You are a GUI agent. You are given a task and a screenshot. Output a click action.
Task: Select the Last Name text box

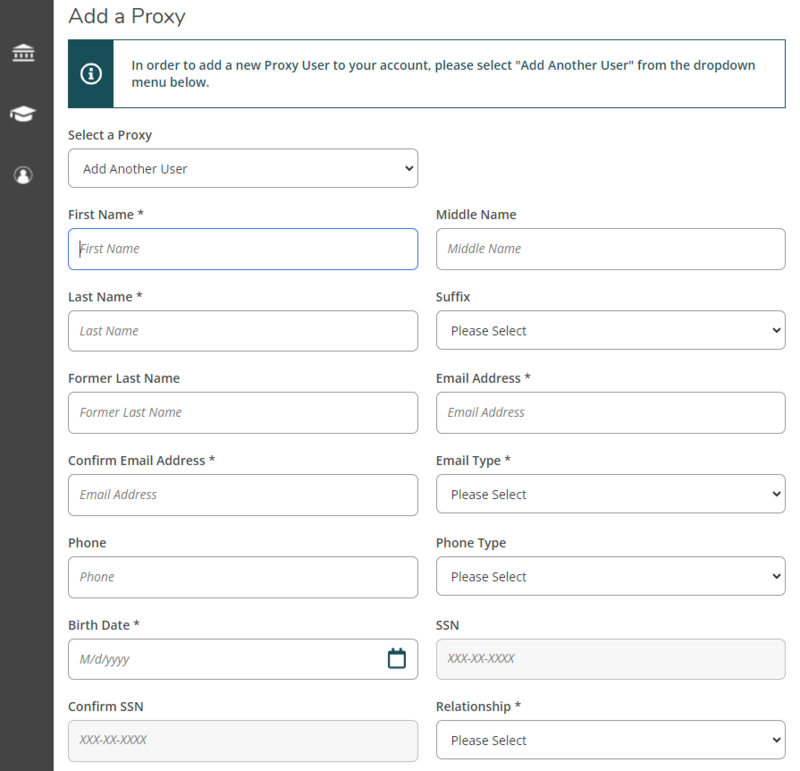242,330
